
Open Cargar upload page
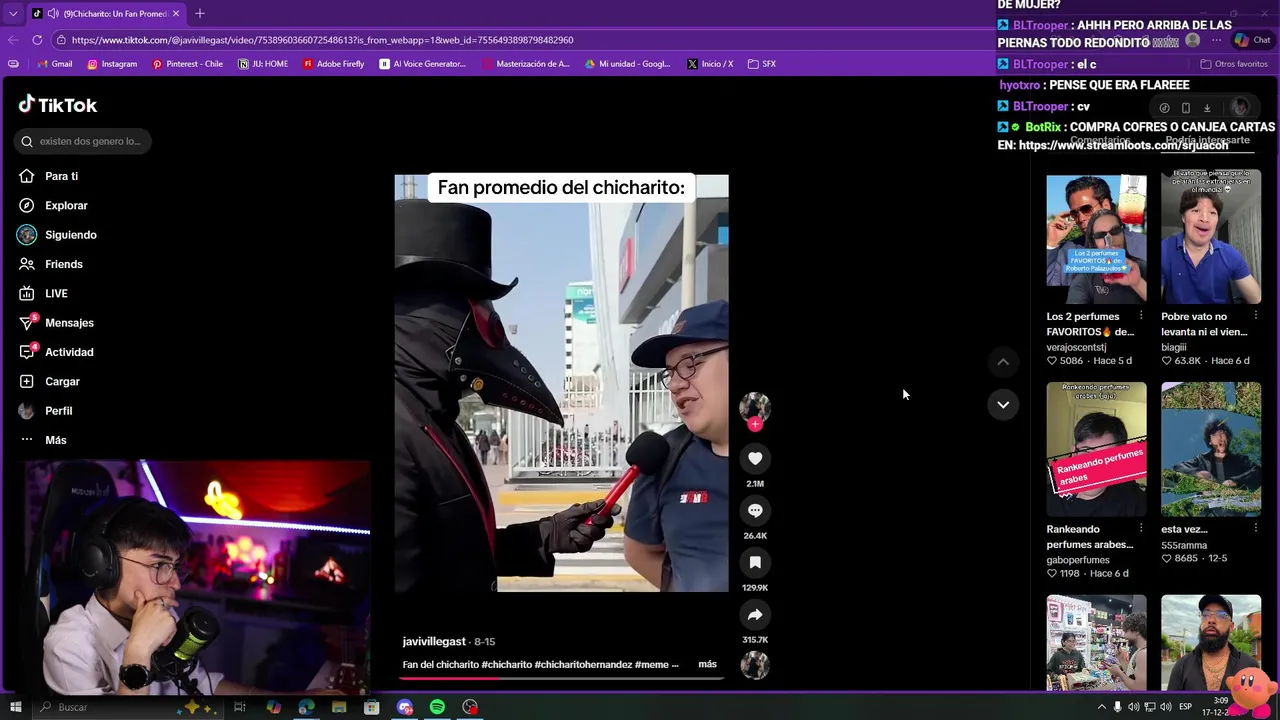tap(62, 381)
